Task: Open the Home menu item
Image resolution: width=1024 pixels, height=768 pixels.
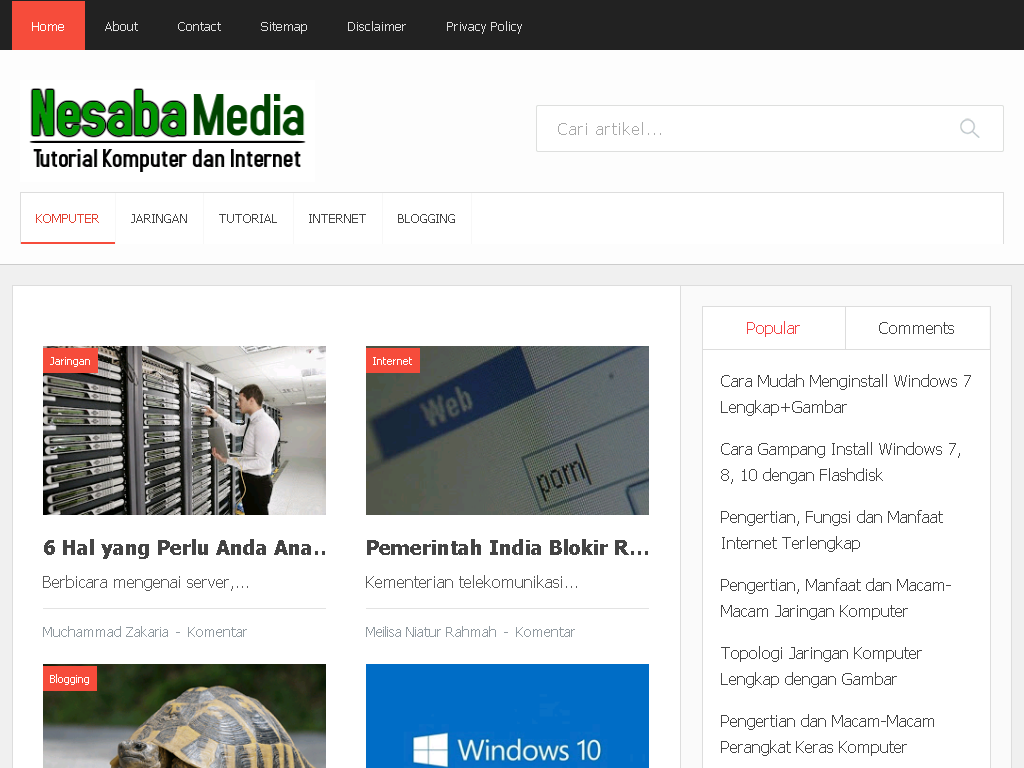Action: coord(48,26)
